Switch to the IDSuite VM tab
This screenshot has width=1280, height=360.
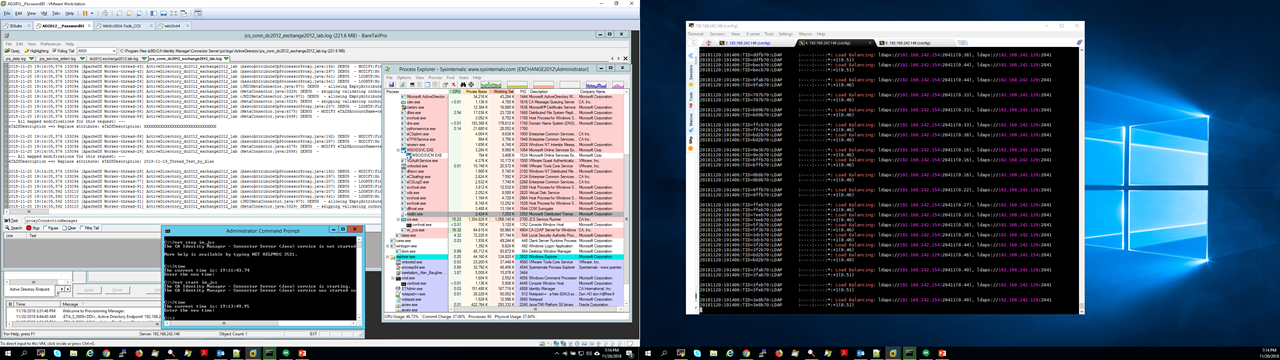(16, 26)
